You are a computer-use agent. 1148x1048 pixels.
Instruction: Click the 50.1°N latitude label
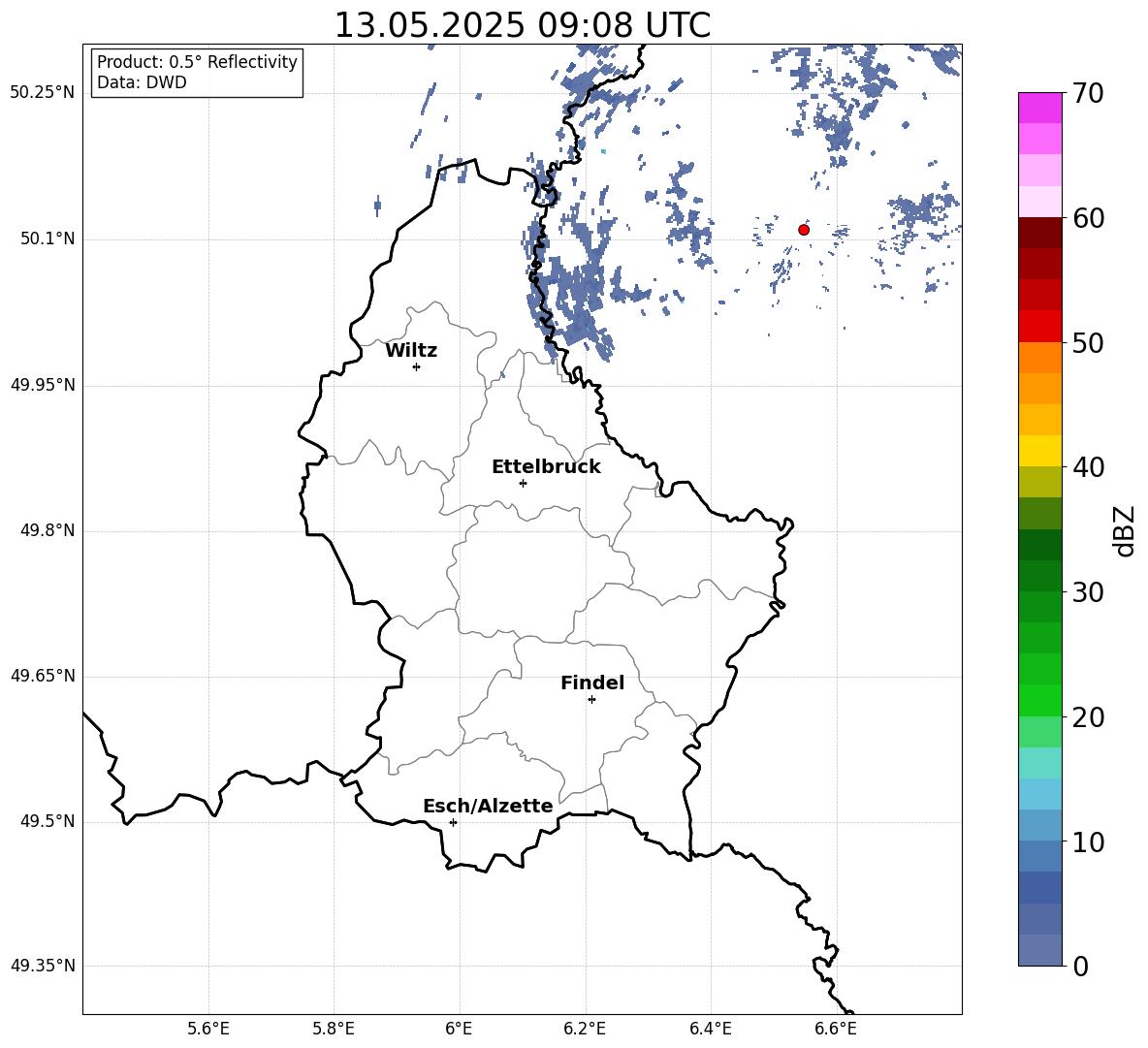(x=48, y=239)
